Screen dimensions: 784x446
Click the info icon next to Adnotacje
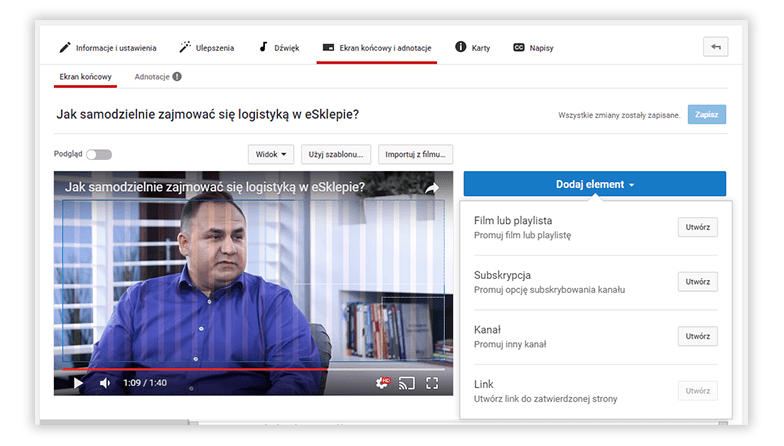click(177, 76)
